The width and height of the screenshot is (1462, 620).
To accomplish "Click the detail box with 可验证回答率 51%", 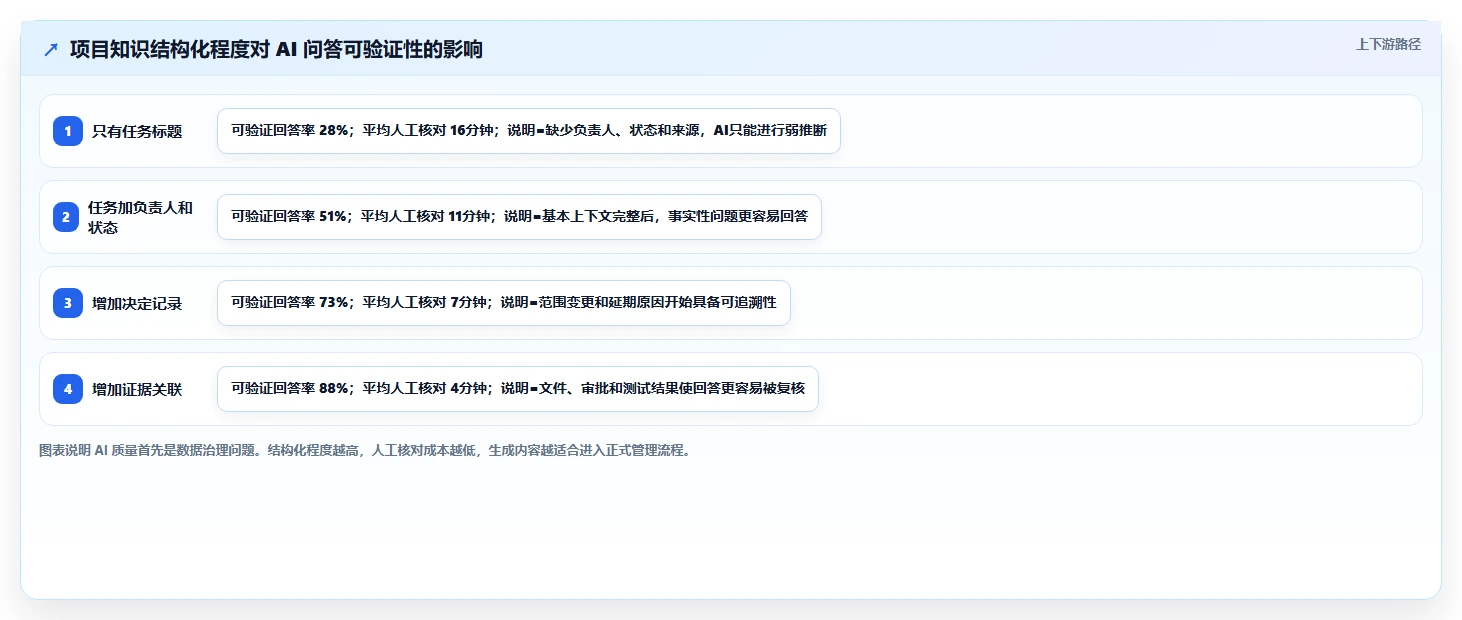I will (x=519, y=217).
